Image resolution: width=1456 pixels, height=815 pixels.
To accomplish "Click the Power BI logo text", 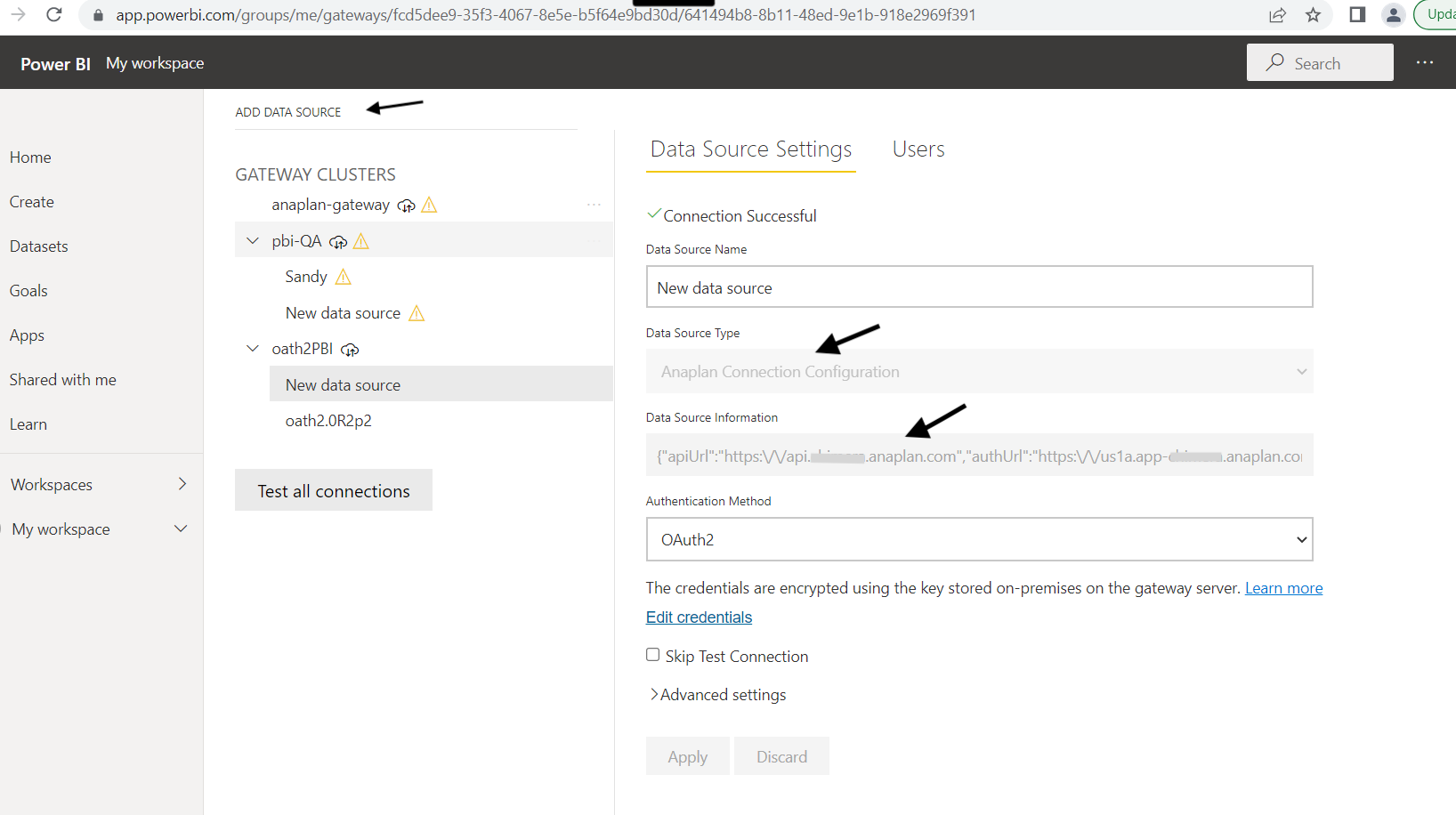I will (55, 64).
